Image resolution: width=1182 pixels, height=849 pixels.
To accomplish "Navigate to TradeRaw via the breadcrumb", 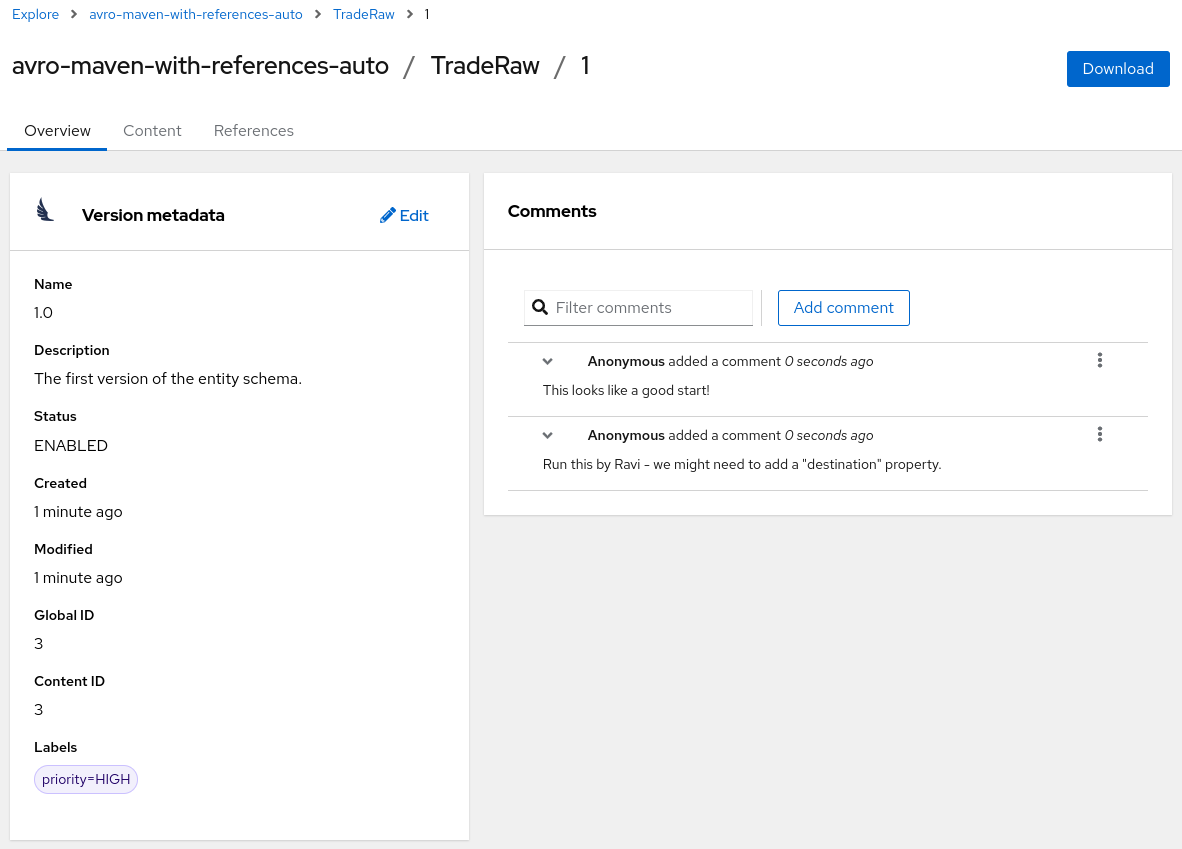I will (364, 14).
